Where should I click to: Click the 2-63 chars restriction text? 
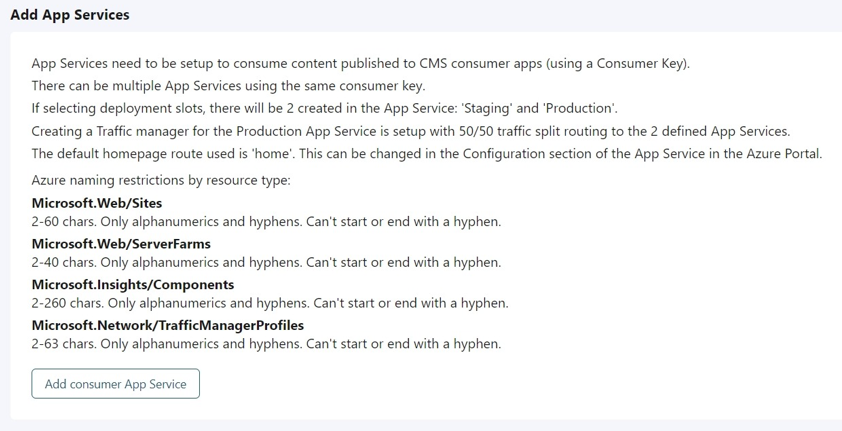[266, 343]
